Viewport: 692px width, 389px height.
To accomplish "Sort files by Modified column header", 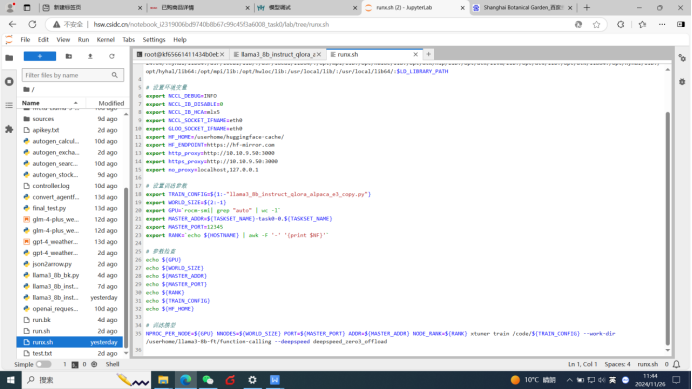I will click(111, 103).
